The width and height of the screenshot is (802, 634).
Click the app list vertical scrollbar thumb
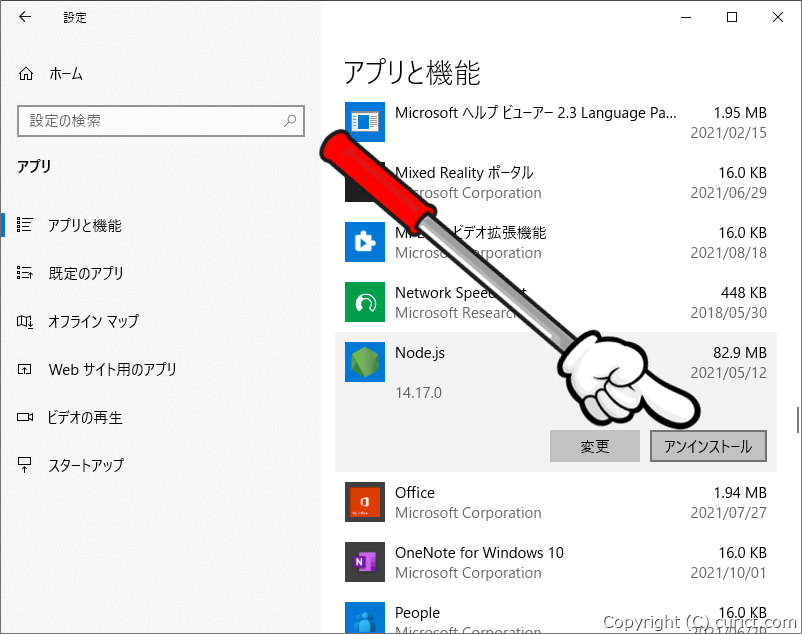tap(797, 420)
